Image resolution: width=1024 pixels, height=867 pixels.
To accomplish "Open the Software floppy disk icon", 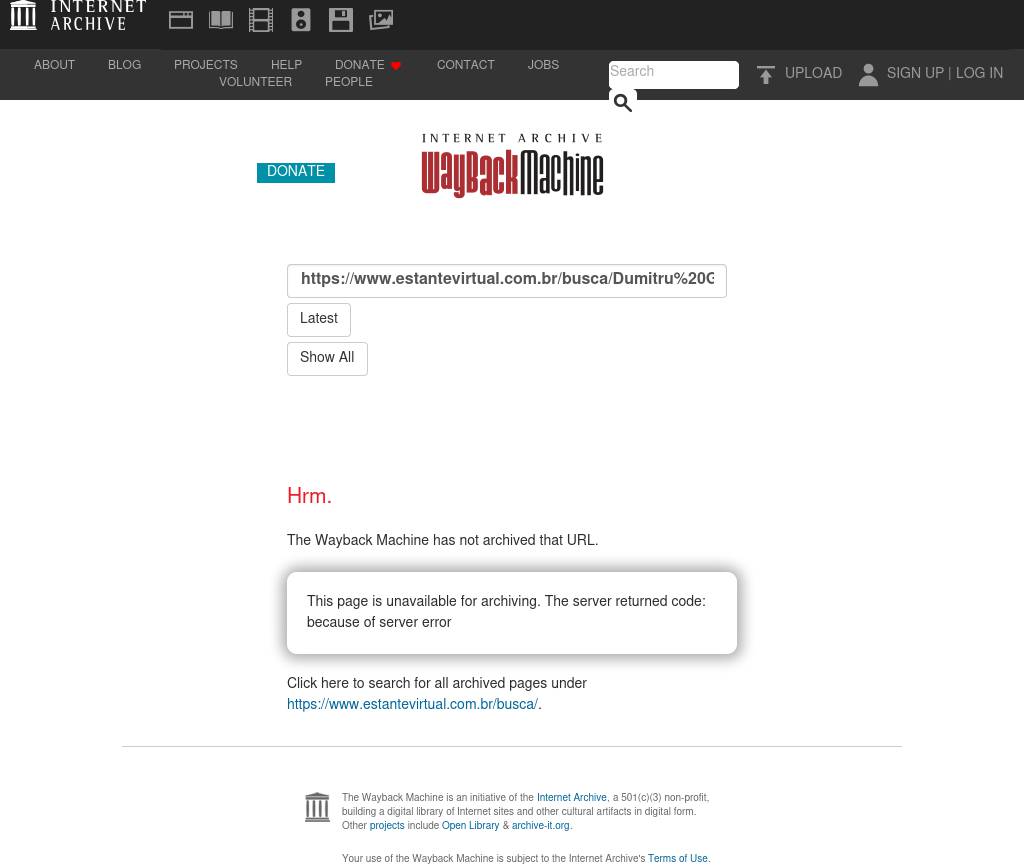I will click(x=341, y=20).
